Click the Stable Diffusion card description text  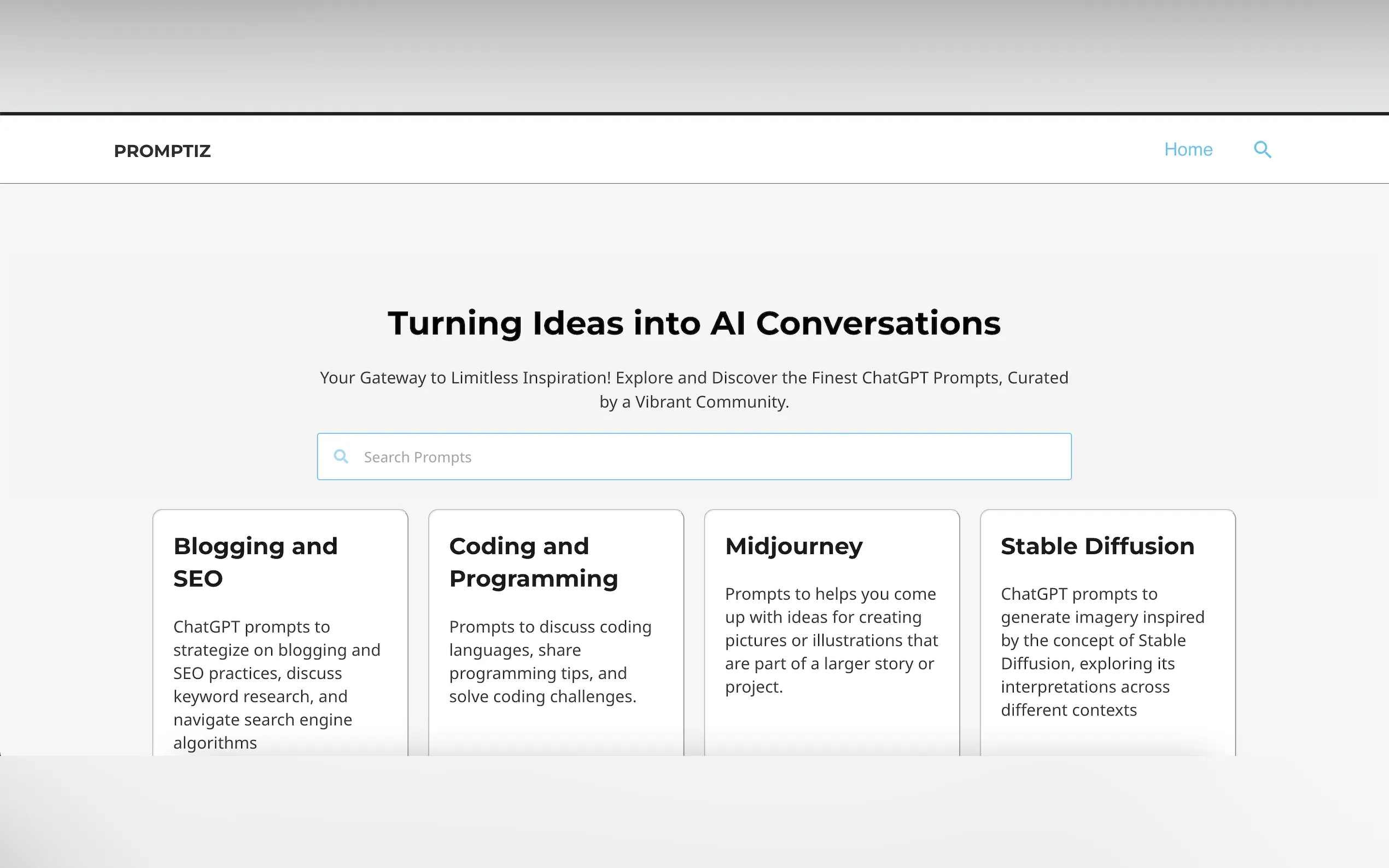1101,651
